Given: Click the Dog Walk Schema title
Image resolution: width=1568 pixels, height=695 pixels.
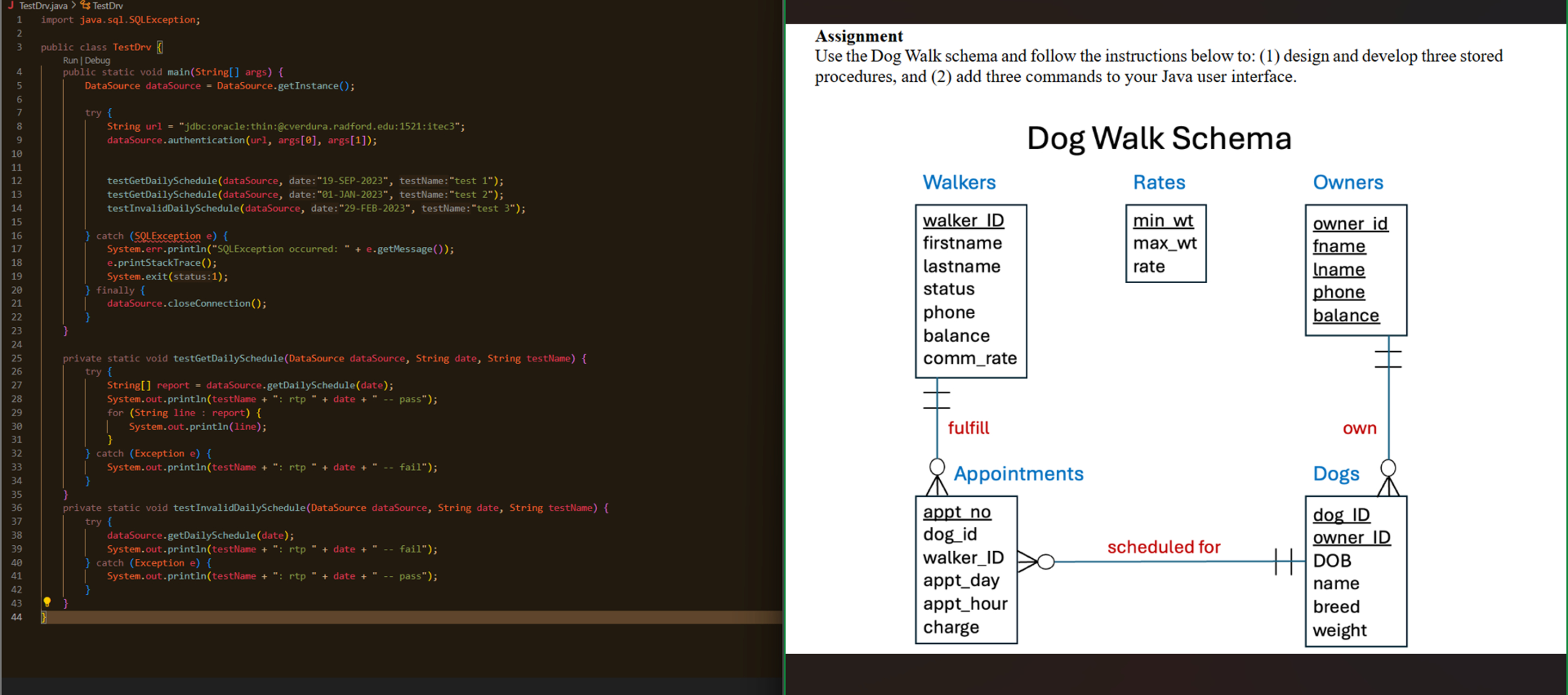Looking at the screenshot, I should 1159,138.
